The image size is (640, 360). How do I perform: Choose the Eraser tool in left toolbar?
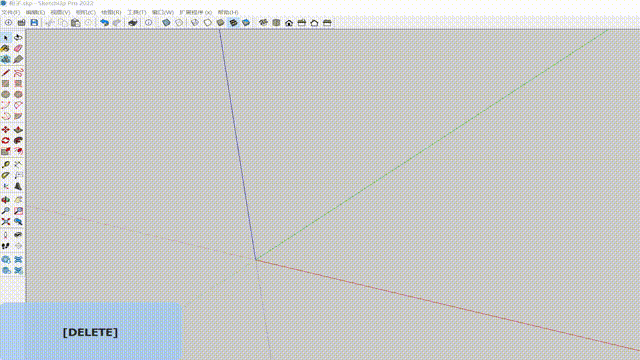pos(18,49)
